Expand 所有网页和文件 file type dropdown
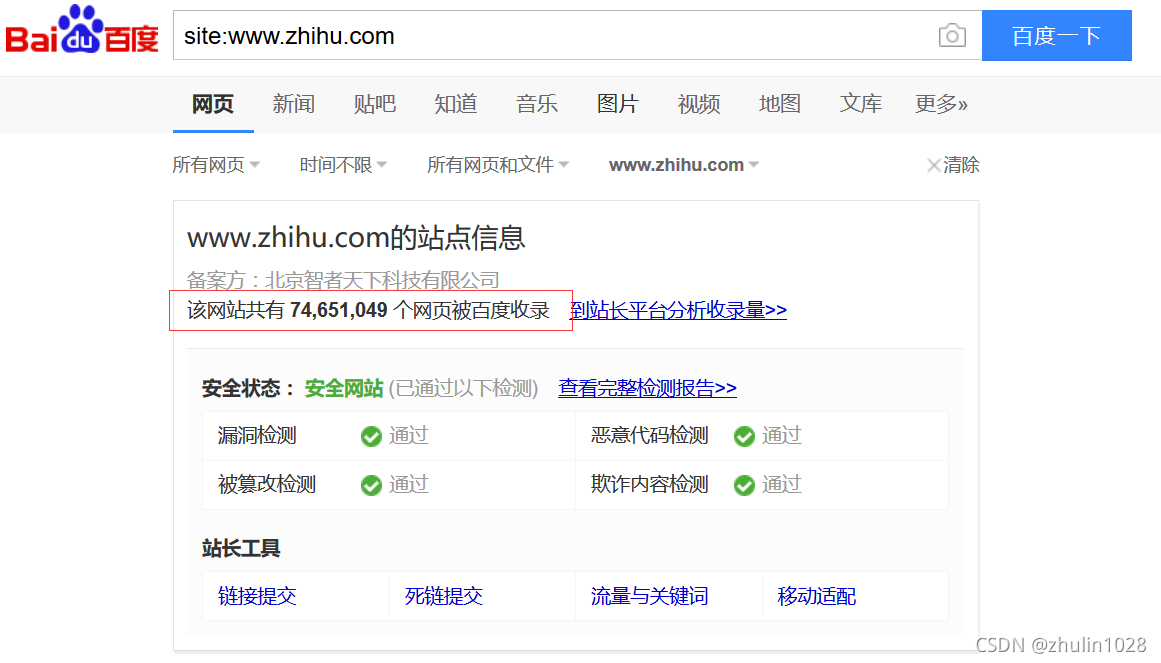This screenshot has width=1161, height=663. [498, 164]
